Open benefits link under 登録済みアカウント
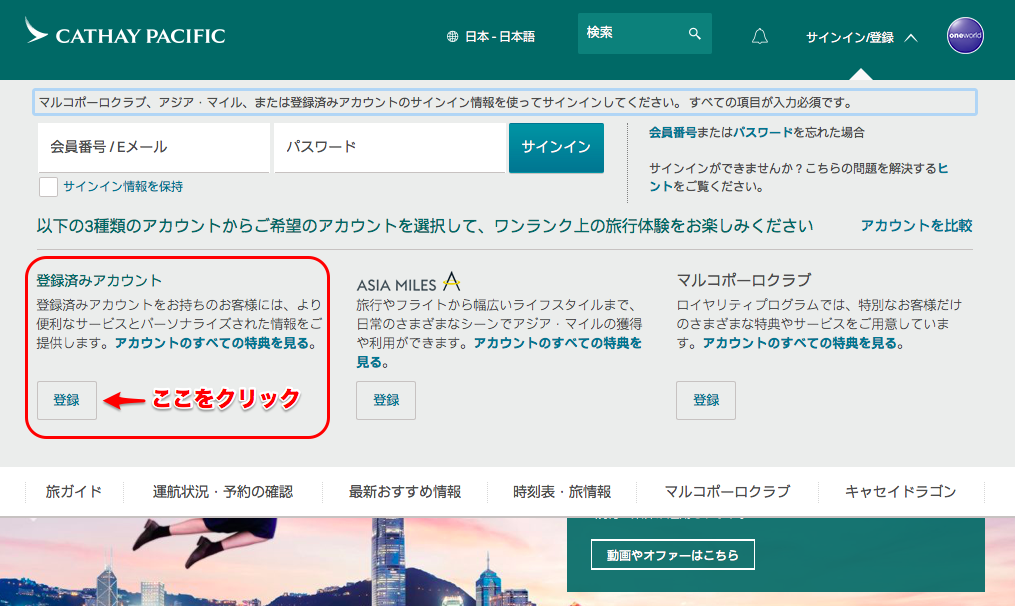 click(212, 343)
